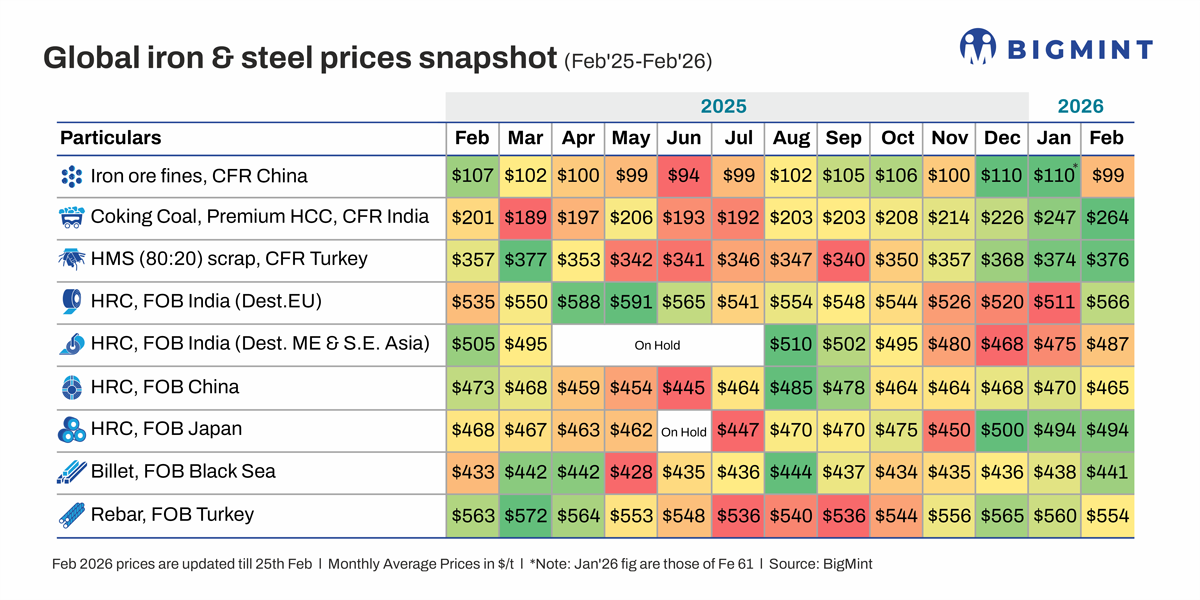The height and width of the screenshot is (600, 1200).
Task: Click the HRC FOB Japan coils icon
Action: pyautogui.click(x=70, y=430)
